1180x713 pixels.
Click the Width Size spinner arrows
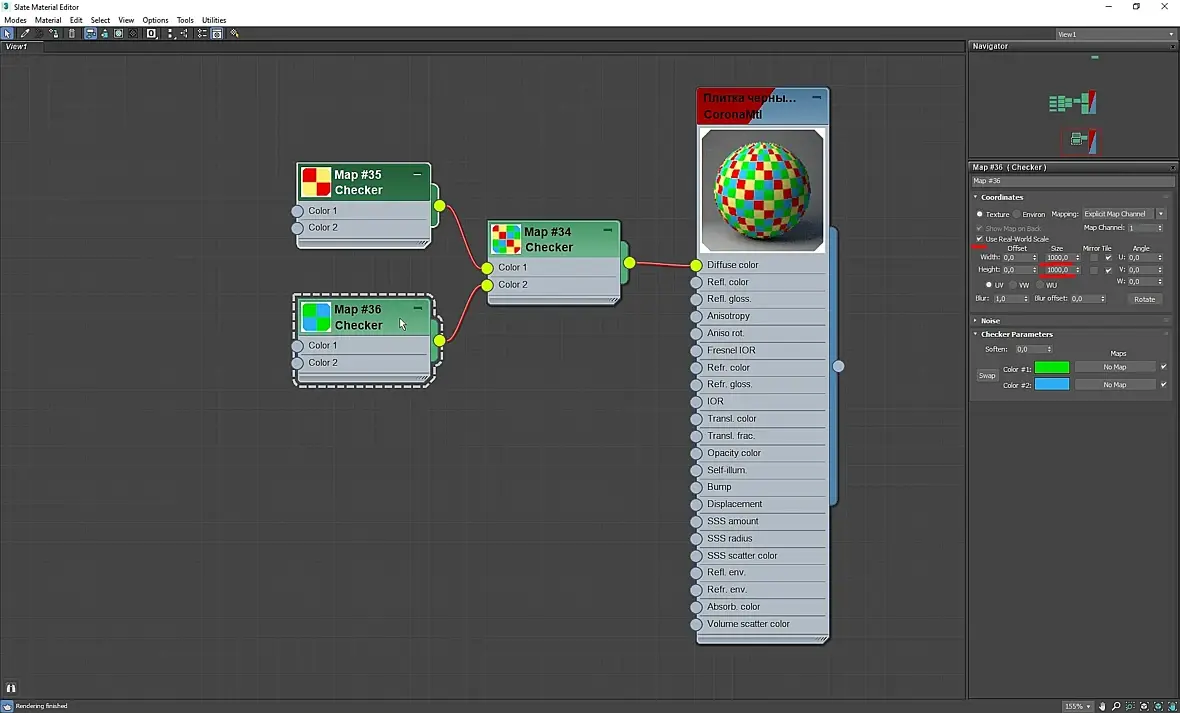tap(1078, 257)
